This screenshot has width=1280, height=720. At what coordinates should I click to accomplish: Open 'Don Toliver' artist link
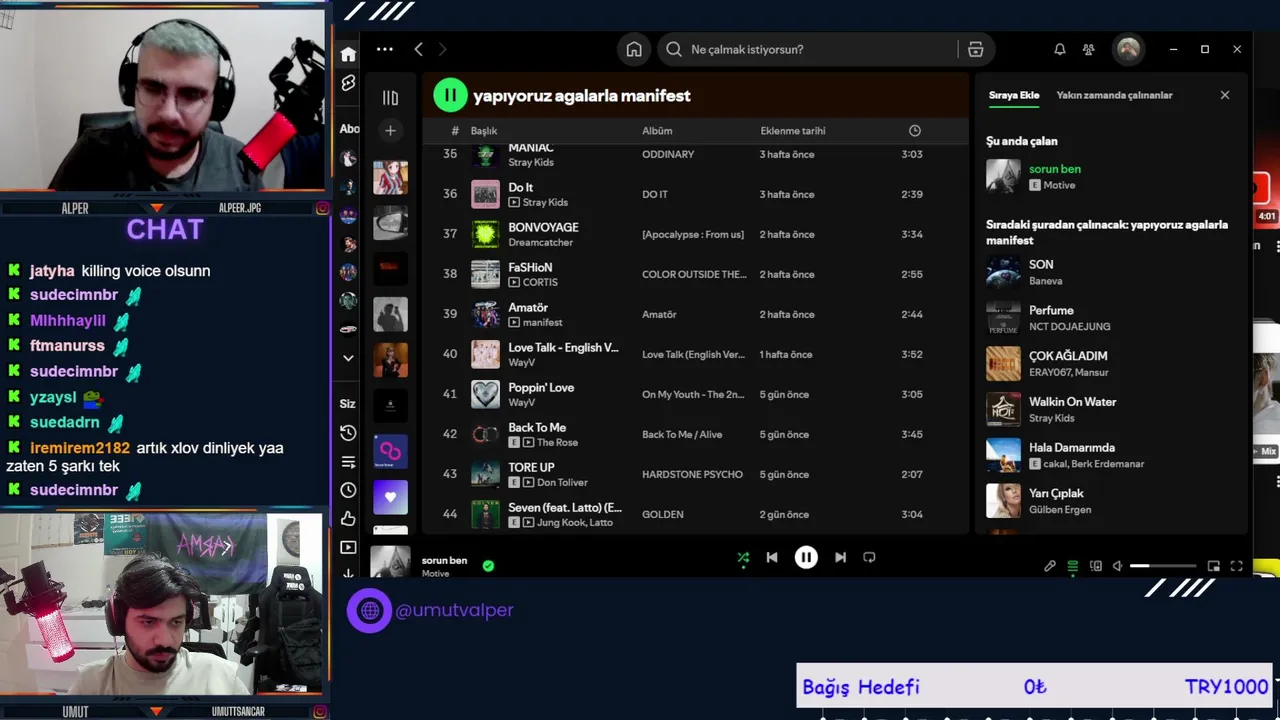click(562, 482)
